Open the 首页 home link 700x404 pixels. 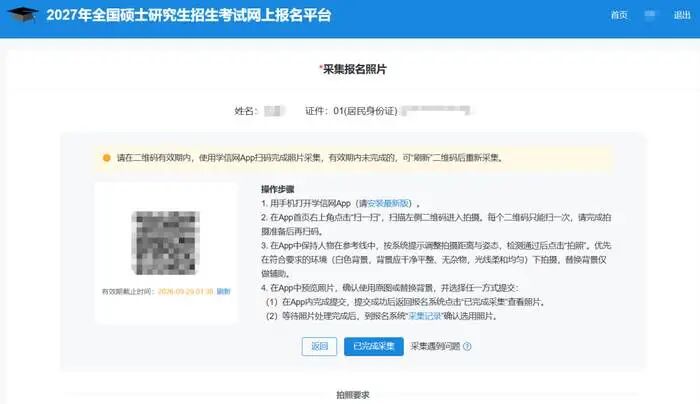coord(619,15)
